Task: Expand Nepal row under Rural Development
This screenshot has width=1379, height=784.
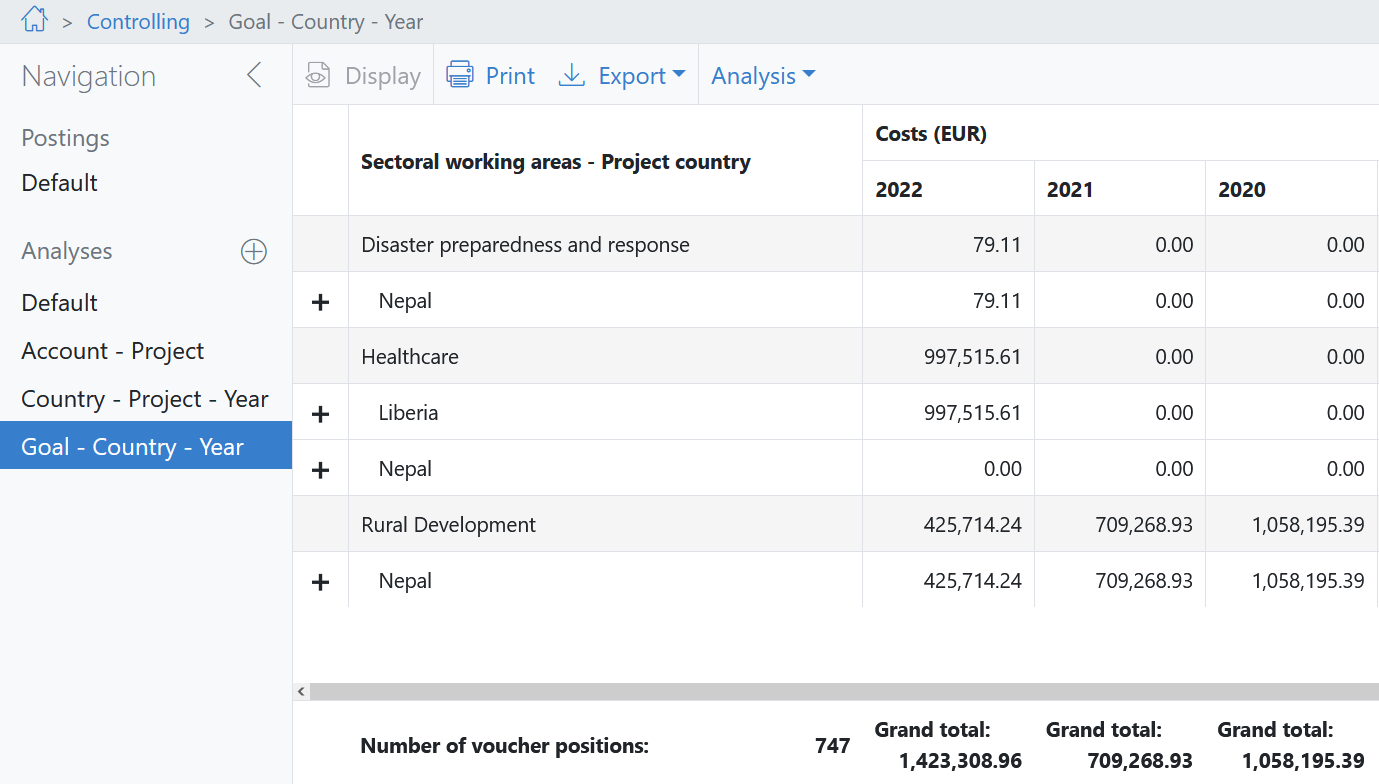Action: pos(320,582)
